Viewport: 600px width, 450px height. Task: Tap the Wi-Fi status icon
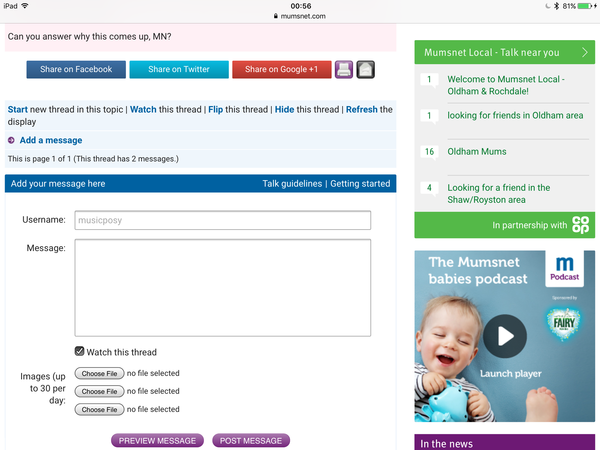pos(25,6)
